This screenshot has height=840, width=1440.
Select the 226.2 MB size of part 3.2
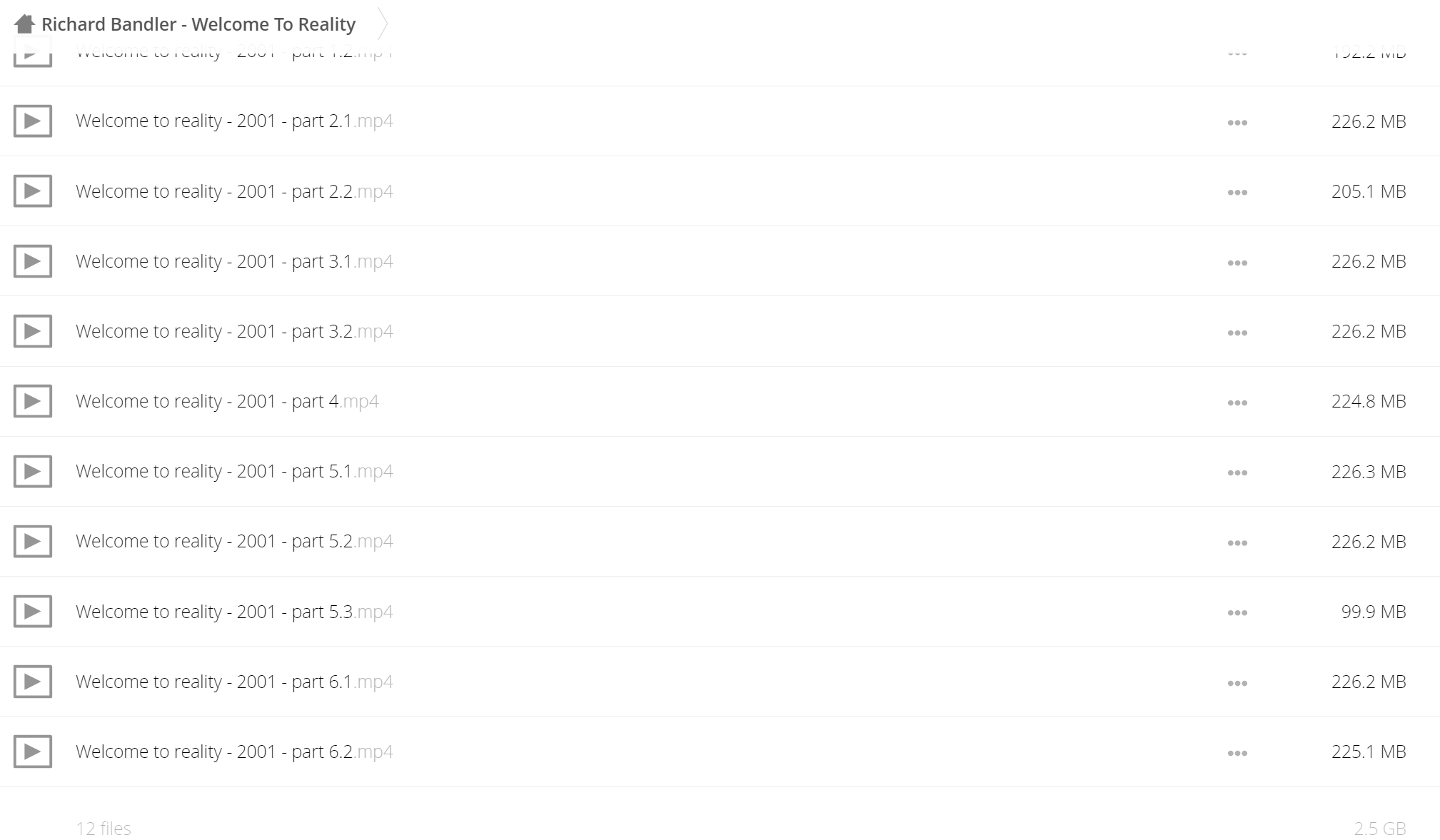(1369, 331)
